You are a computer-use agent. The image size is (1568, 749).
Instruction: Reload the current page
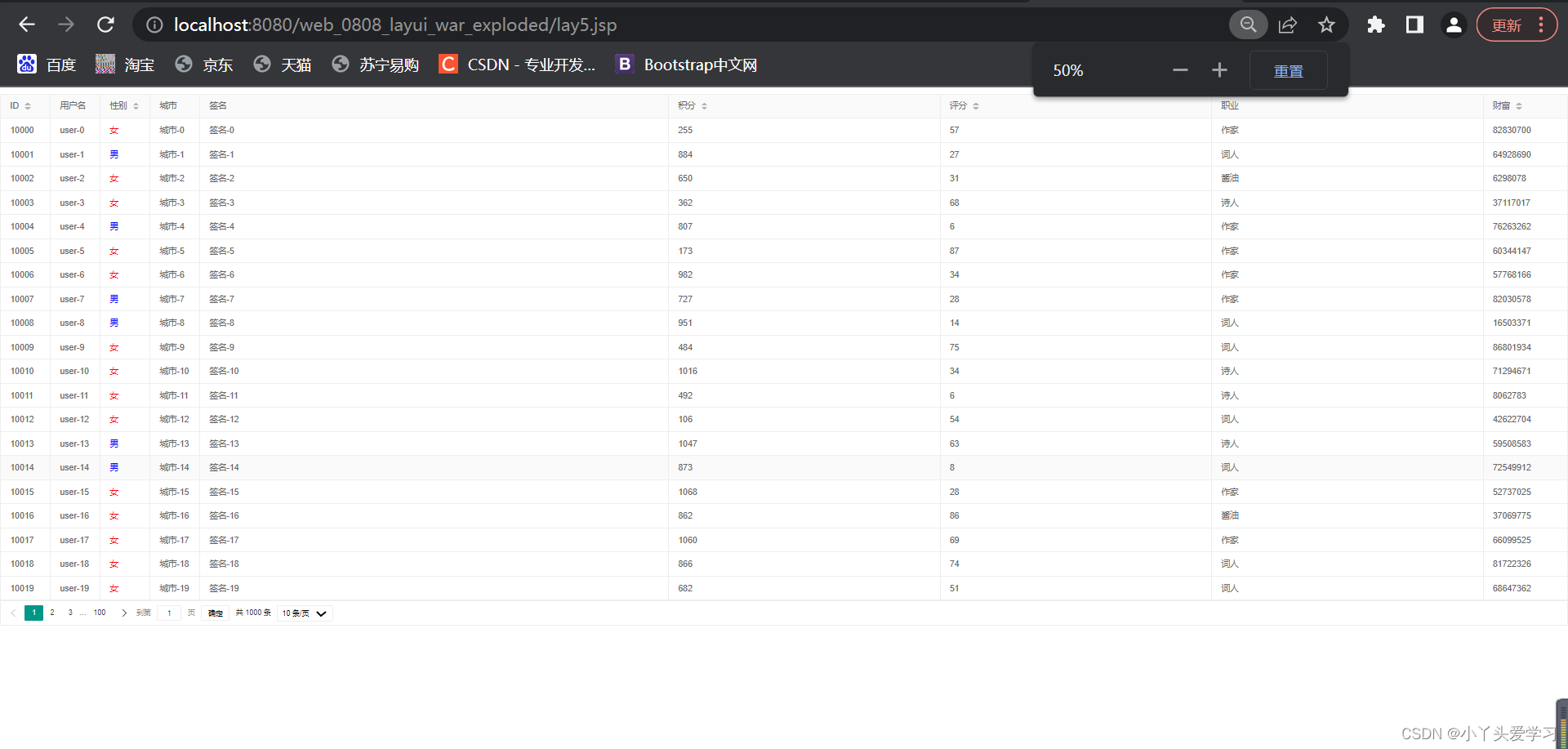(105, 25)
